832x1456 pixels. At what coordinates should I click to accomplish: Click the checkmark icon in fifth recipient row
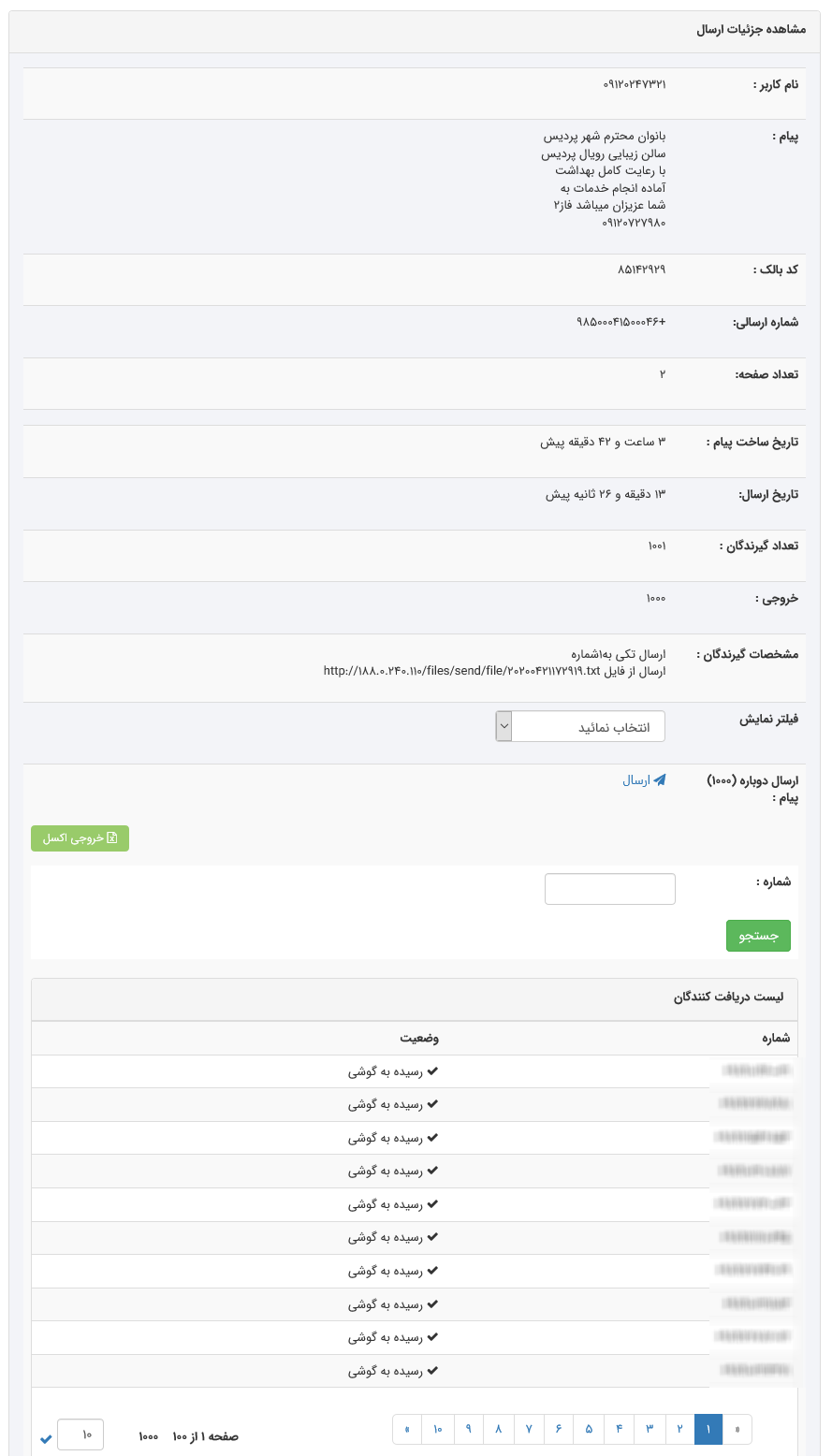(432, 1204)
